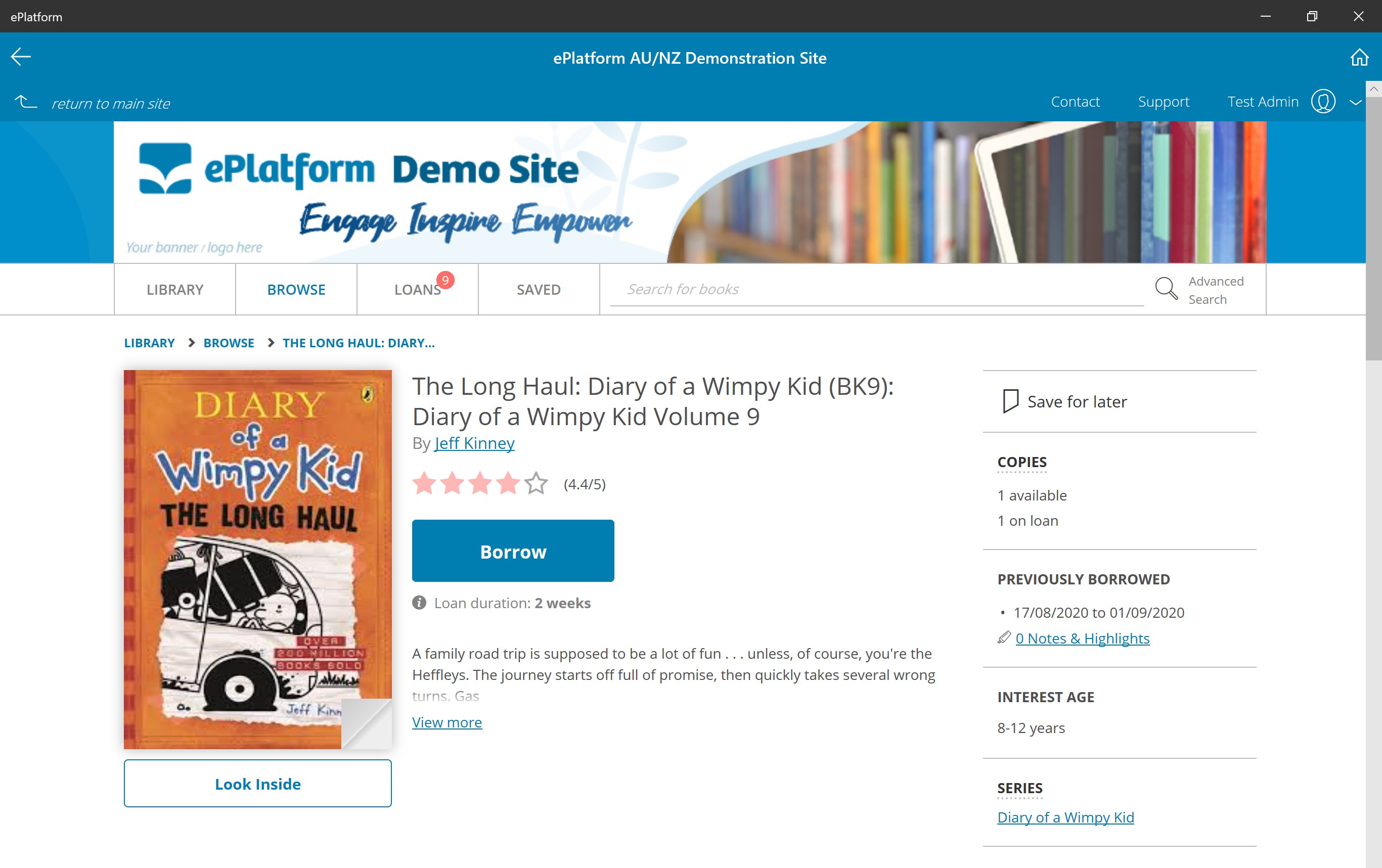Open the Test Admin user profile icon
Image resolution: width=1382 pixels, height=868 pixels.
1322,102
